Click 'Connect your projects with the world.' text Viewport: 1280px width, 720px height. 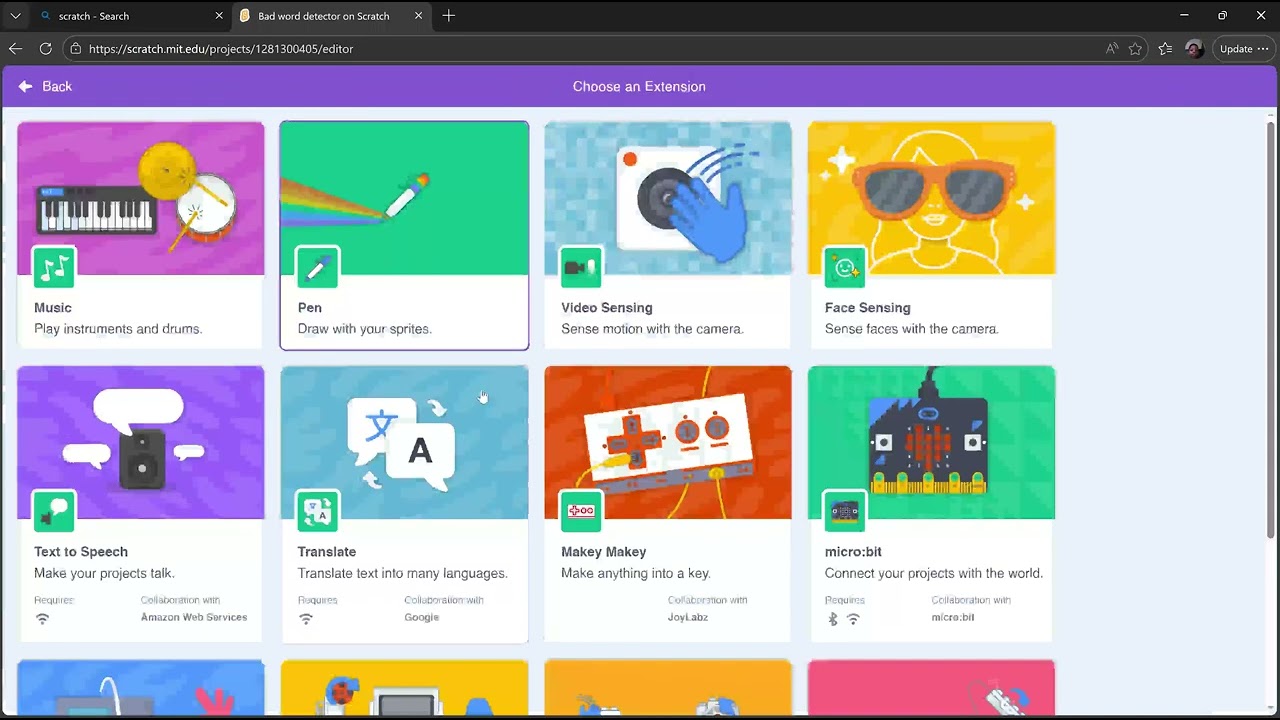coord(934,573)
